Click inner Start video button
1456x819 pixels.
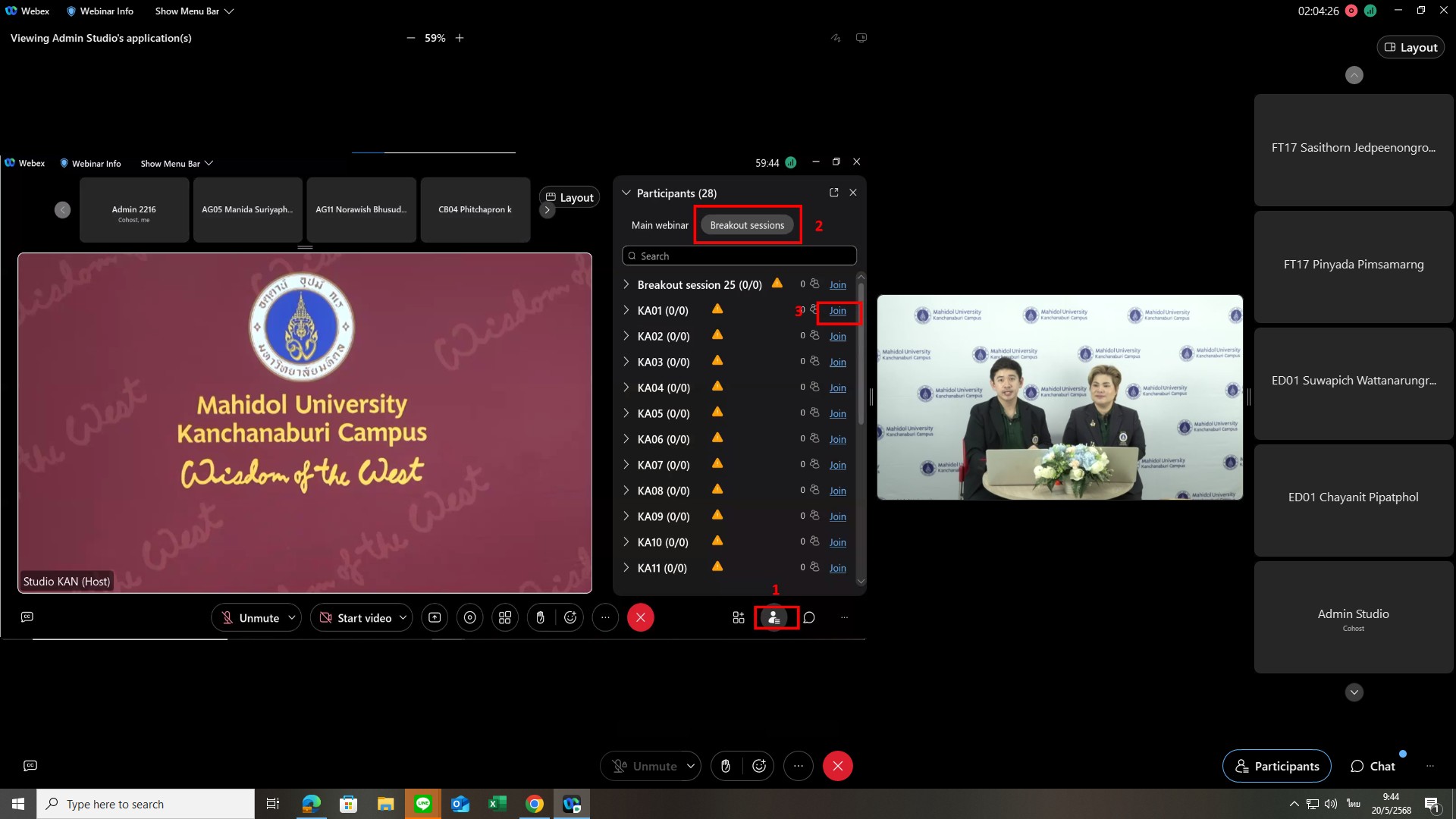click(355, 618)
